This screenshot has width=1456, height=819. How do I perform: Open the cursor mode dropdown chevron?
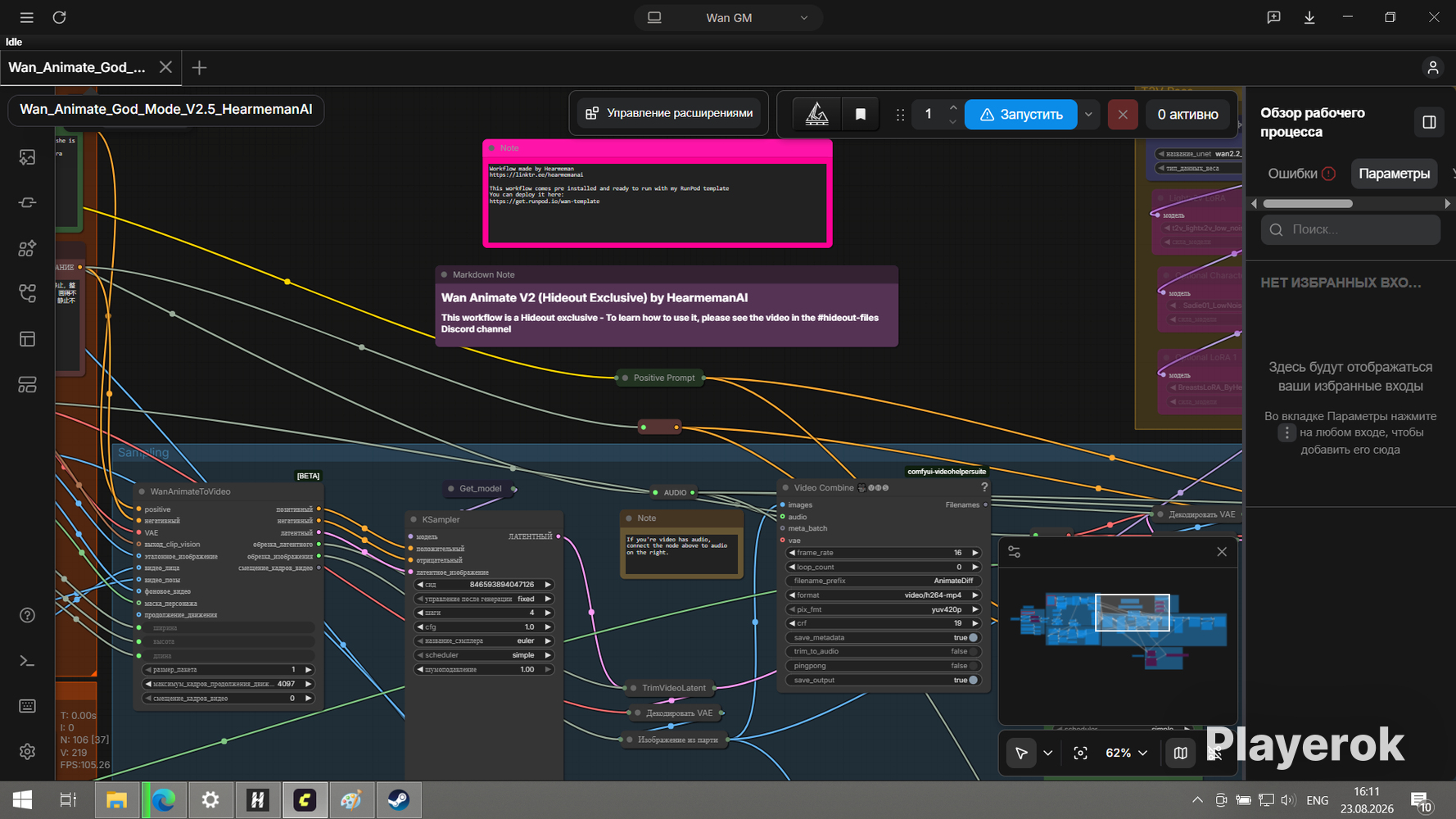coord(1047,753)
